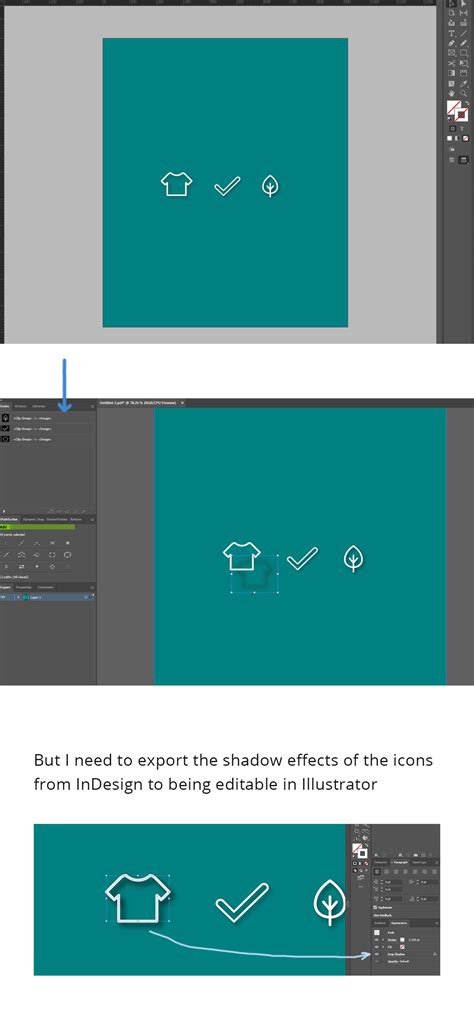
Task: Select the Hand tool in InDesign toolbar
Action: click(452, 94)
